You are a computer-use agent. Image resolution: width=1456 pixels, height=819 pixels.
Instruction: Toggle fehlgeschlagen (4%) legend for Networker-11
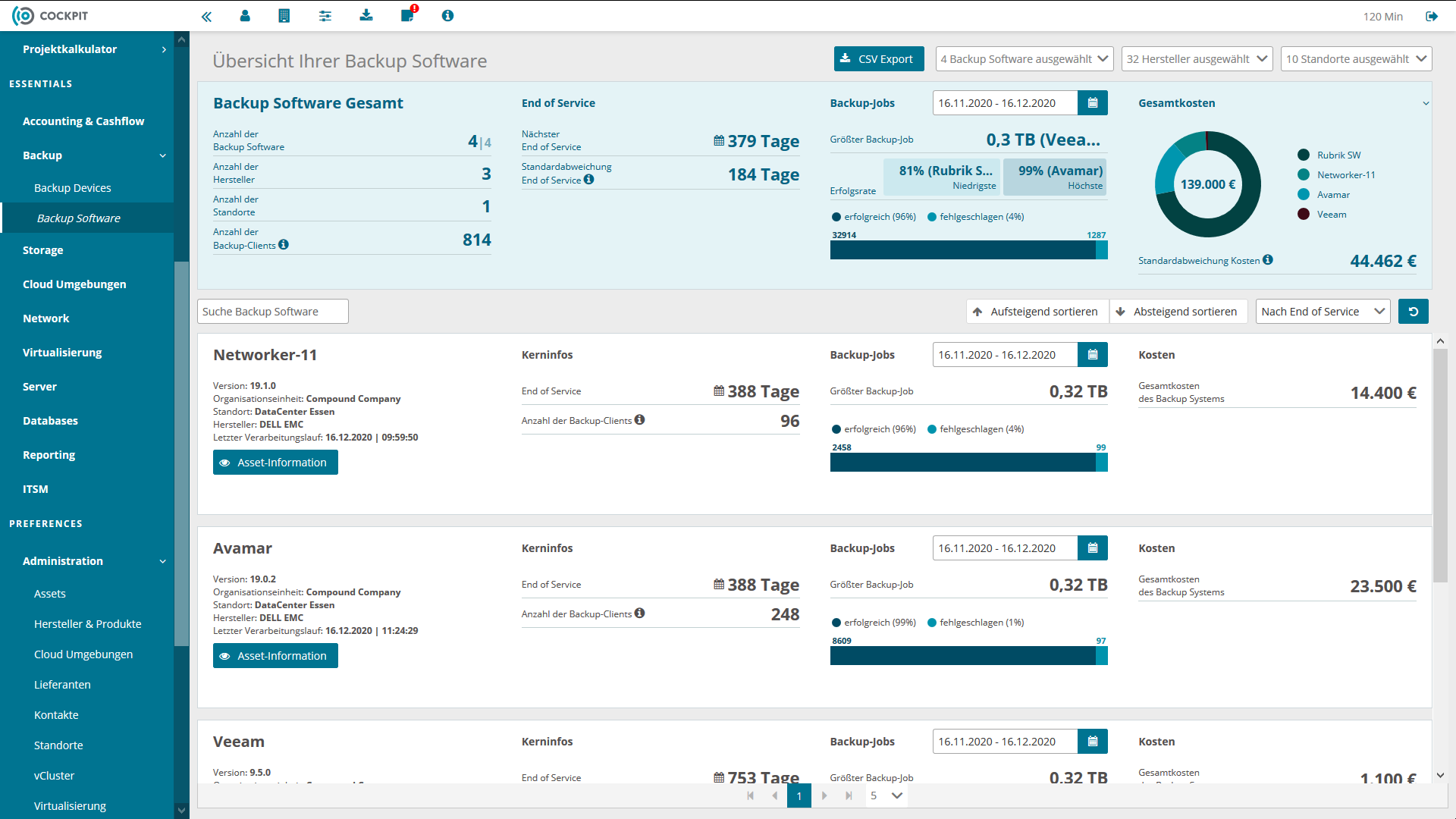pyautogui.click(x=976, y=429)
